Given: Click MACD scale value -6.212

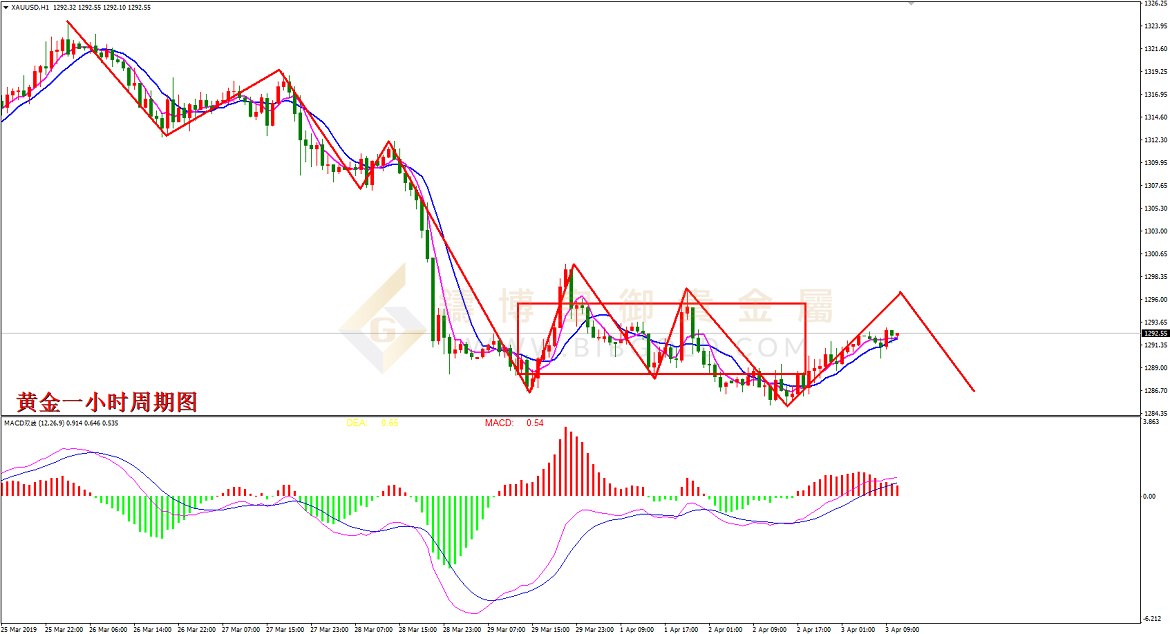Looking at the screenshot, I should coord(1153,618).
